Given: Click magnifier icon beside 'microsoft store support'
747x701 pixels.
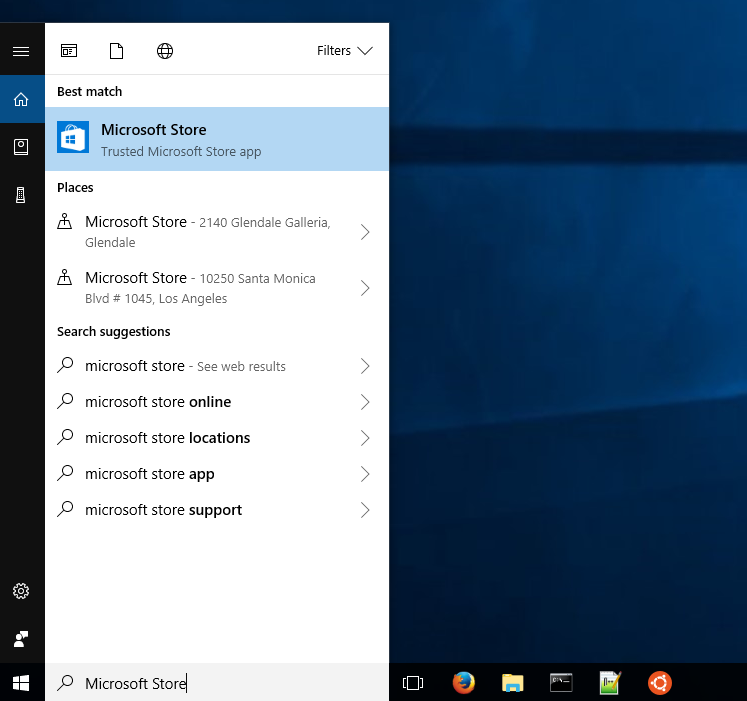Looking at the screenshot, I should click(x=65, y=509).
